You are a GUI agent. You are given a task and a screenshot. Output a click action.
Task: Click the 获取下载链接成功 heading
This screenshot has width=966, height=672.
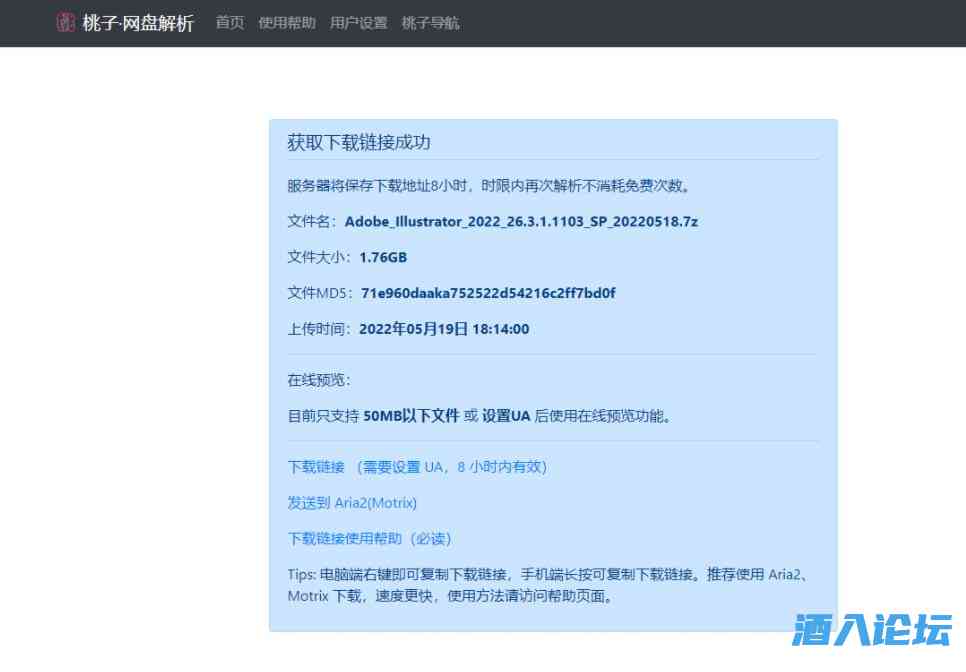pos(359,142)
